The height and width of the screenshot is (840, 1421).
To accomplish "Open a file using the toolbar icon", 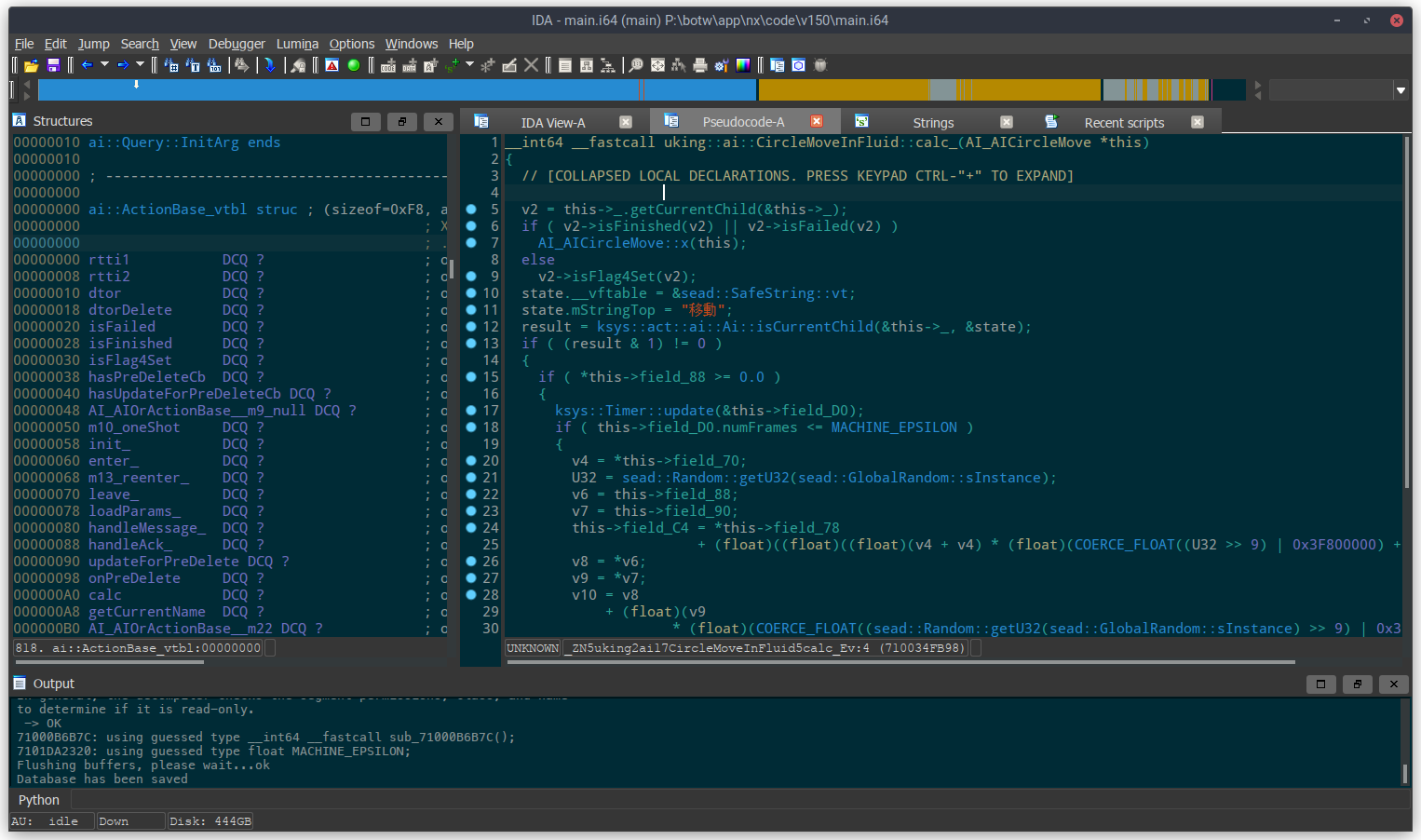I will click(31, 65).
